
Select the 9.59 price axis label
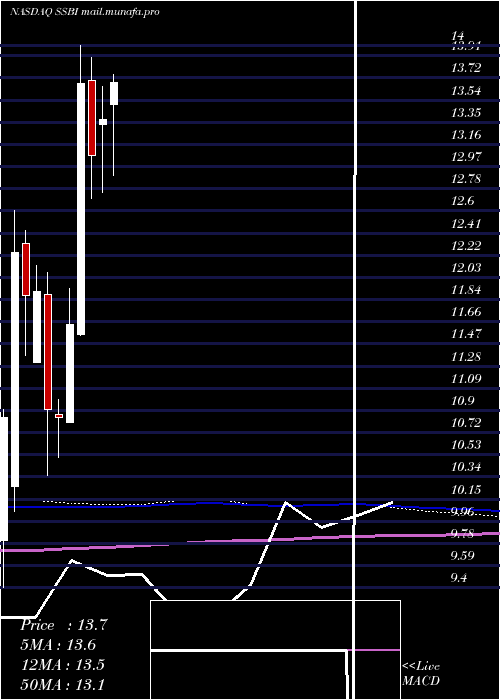coord(462,556)
